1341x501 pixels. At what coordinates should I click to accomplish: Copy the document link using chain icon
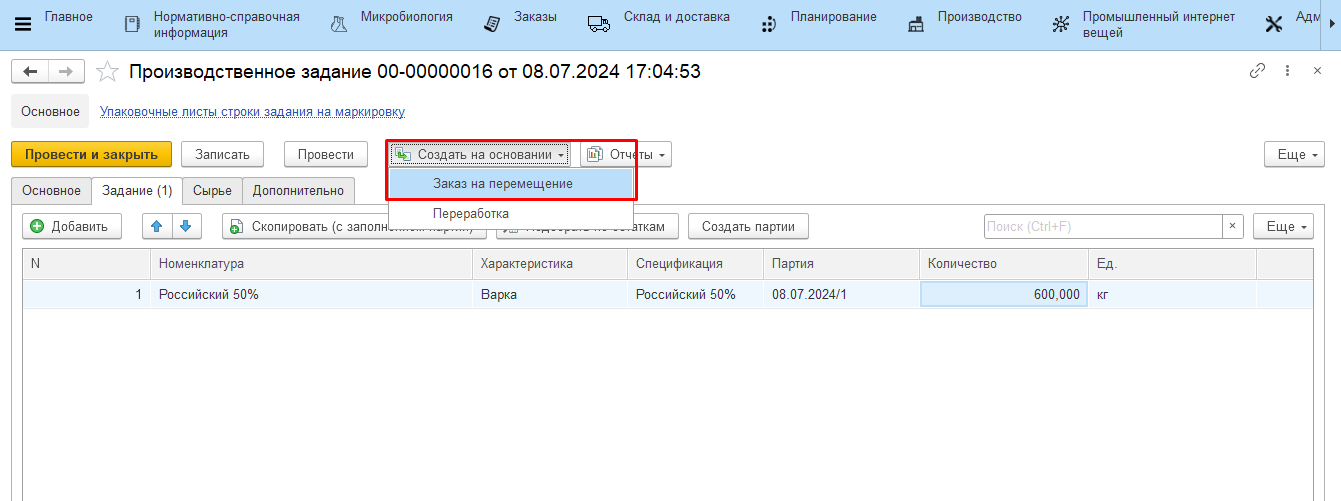click(1257, 71)
